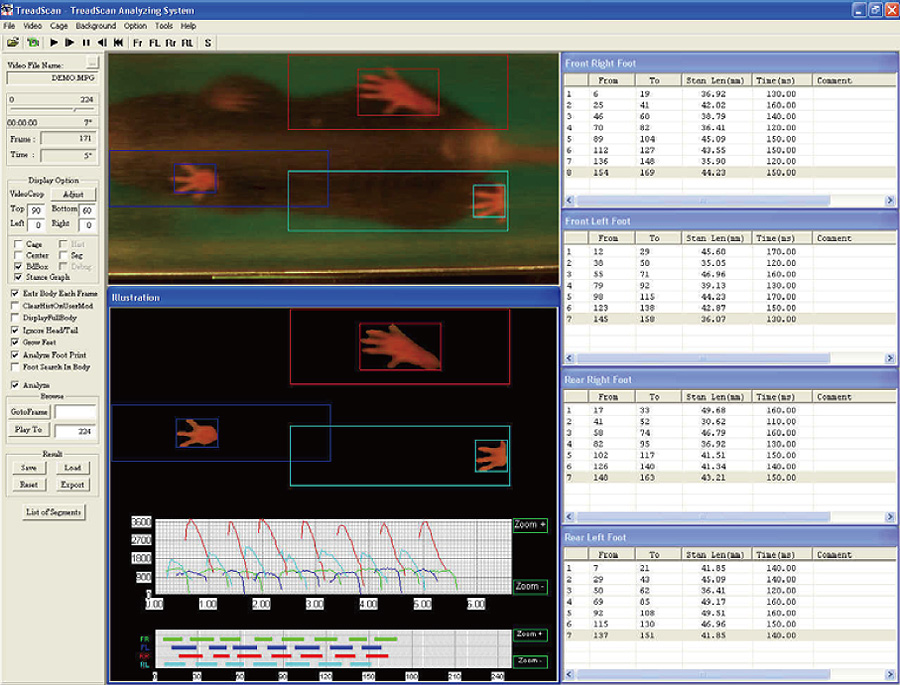Pause the video playback
The image size is (900, 685).
86,43
